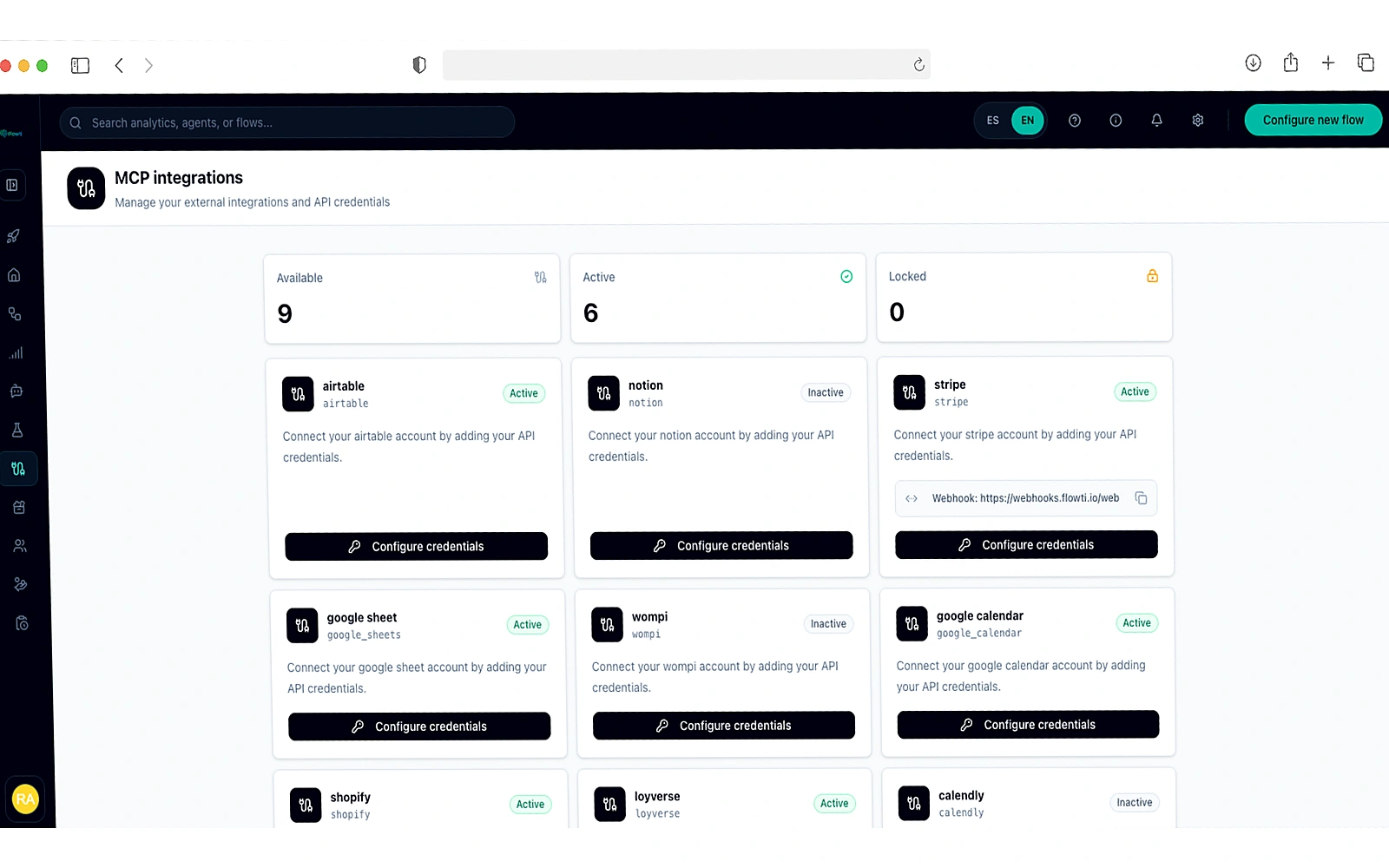Open the flow nodes sidebar icon

(x=15, y=314)
